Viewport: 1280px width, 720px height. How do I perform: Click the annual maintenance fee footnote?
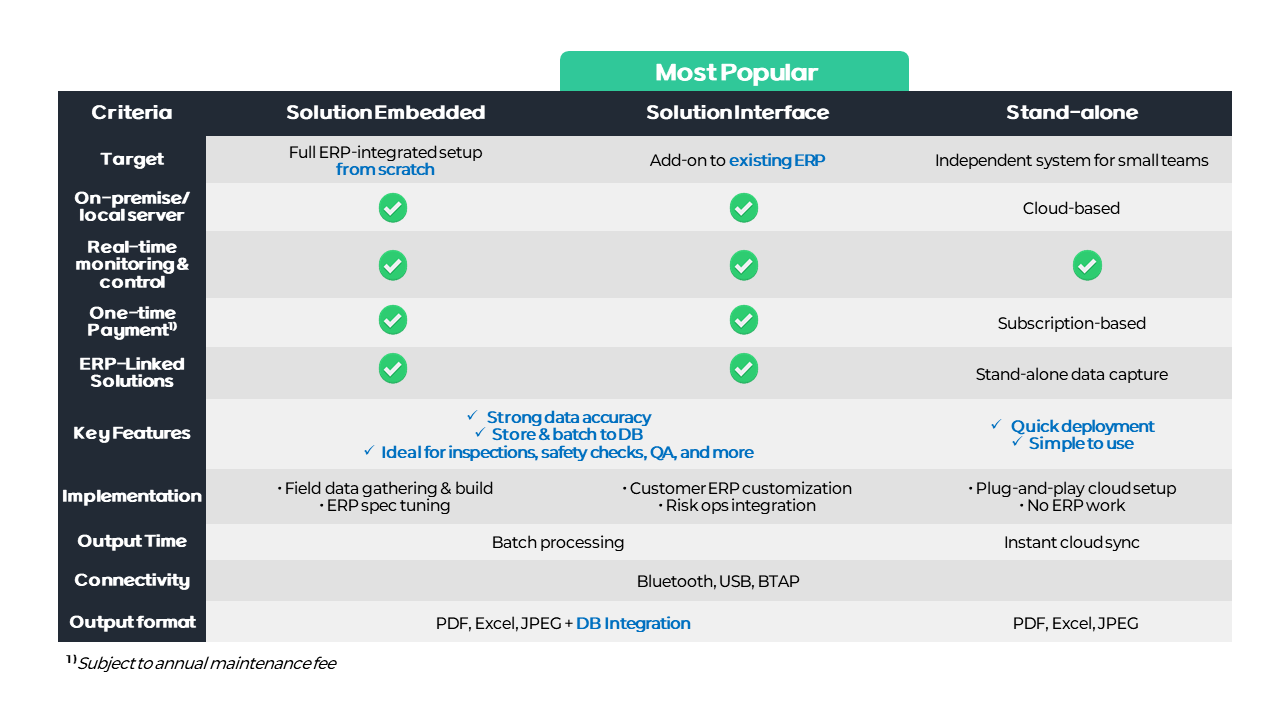[x=206, y=664]
